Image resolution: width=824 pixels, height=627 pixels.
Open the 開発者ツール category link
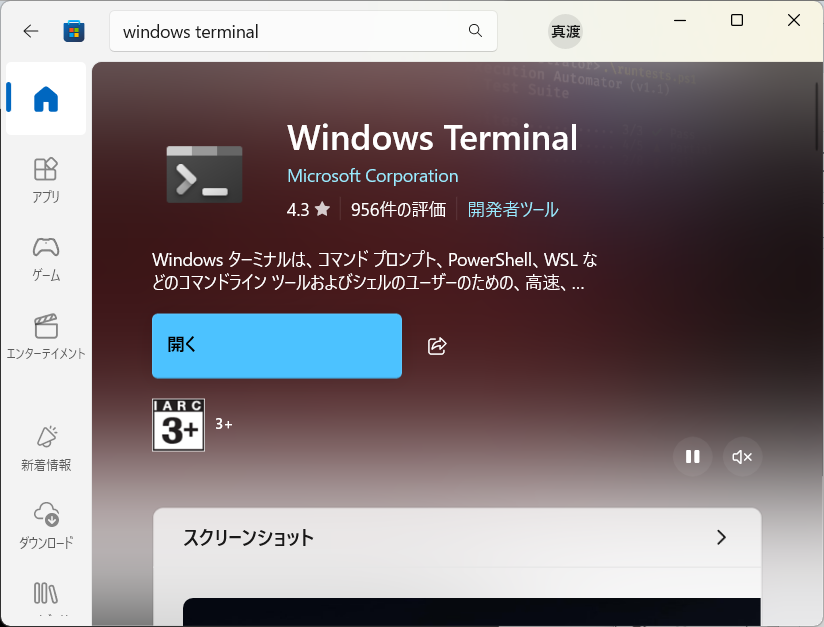[513, 210]
